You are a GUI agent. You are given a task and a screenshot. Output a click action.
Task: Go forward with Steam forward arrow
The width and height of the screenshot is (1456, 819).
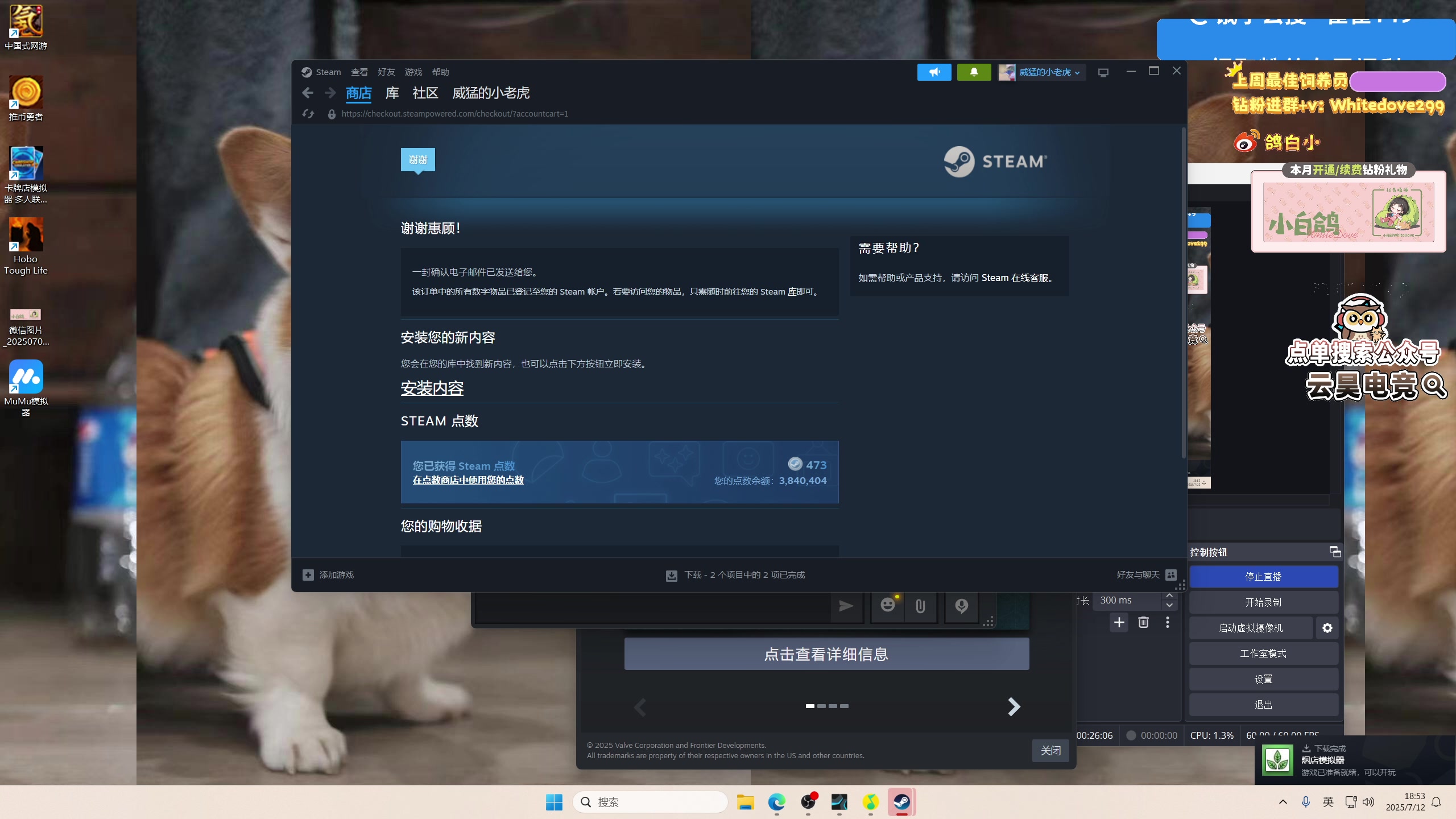point(330,93)
